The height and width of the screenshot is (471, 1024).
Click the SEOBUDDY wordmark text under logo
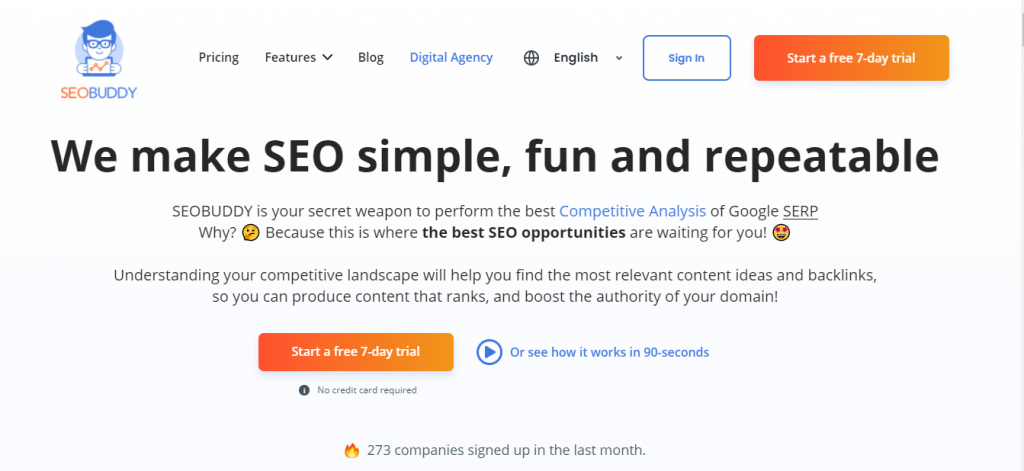click(99, 93)
